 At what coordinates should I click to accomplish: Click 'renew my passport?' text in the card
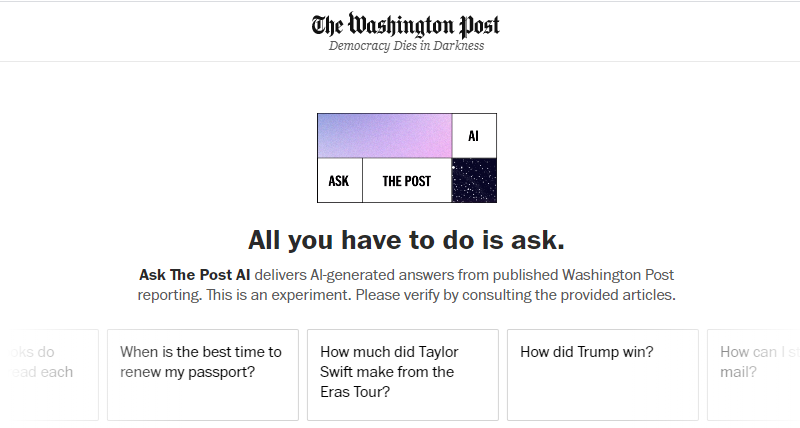[187, 372]
